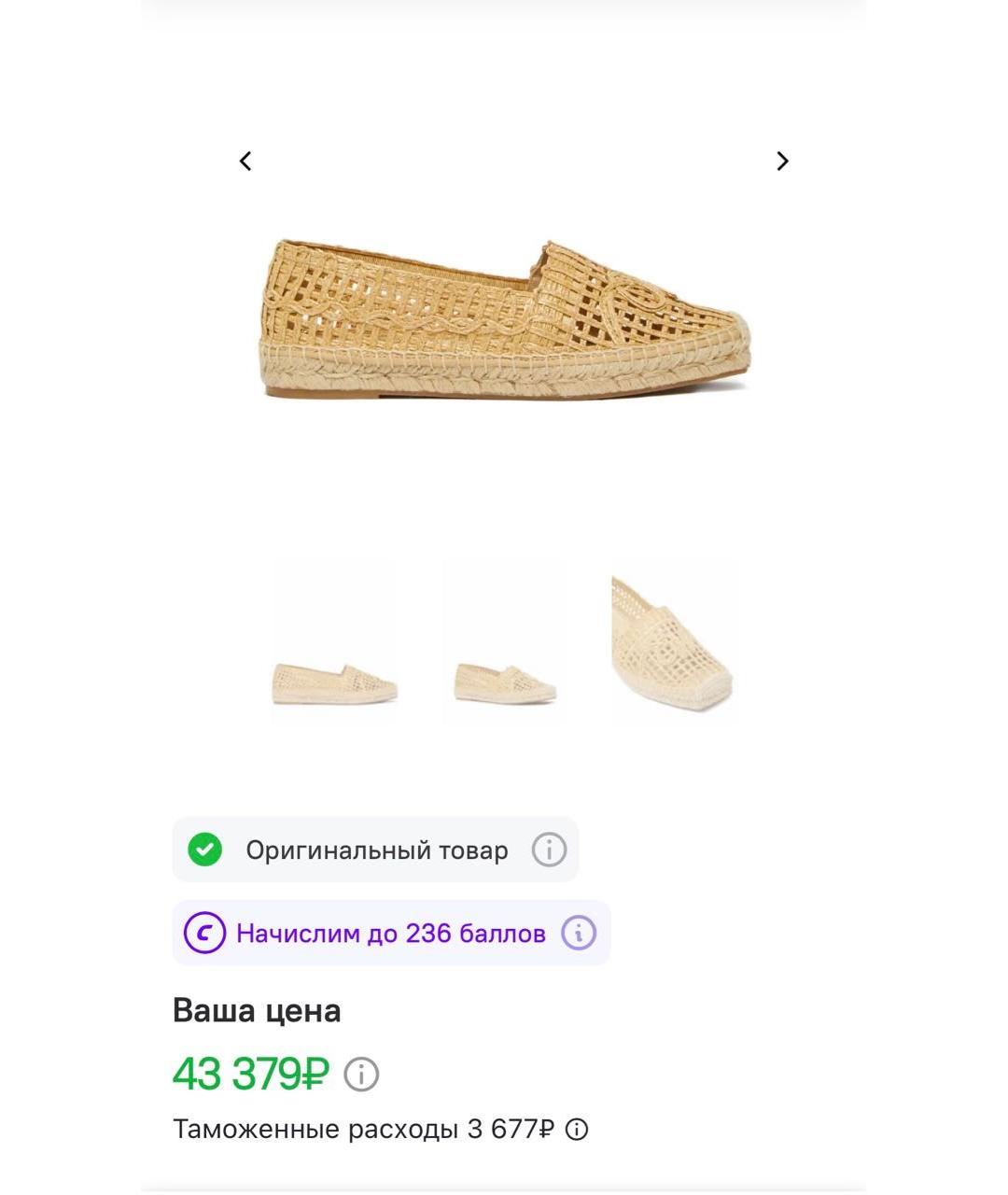Open info icon beside Оригинальный товар

point(549,850)
